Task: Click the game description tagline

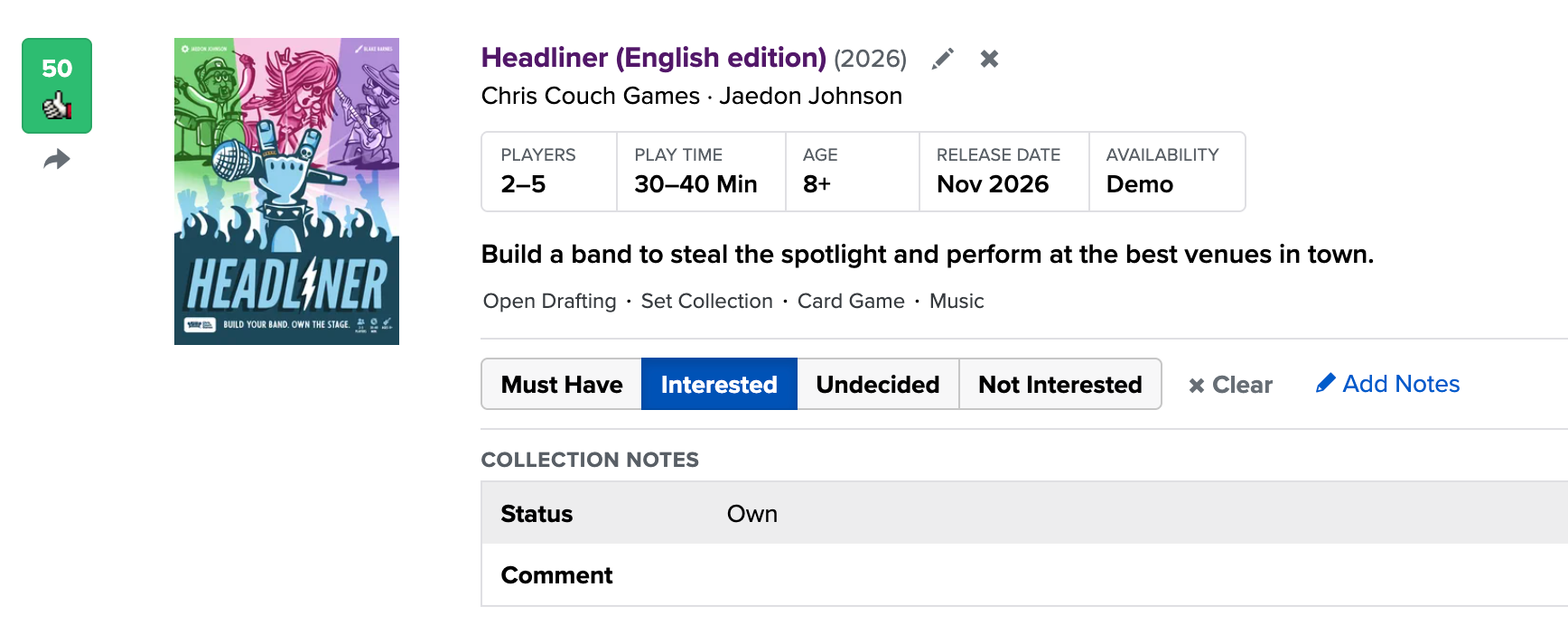Action: pyautogui.click(x=928, y=255)
